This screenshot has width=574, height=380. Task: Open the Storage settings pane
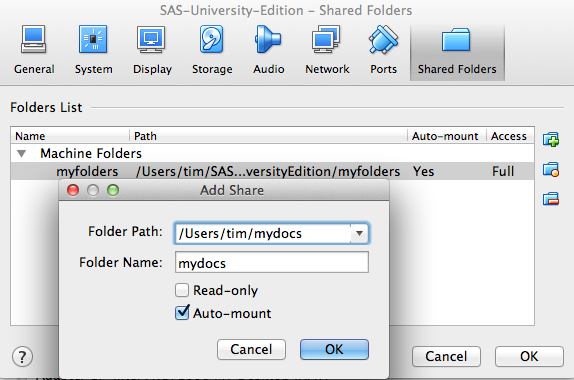tap(212, 50)
